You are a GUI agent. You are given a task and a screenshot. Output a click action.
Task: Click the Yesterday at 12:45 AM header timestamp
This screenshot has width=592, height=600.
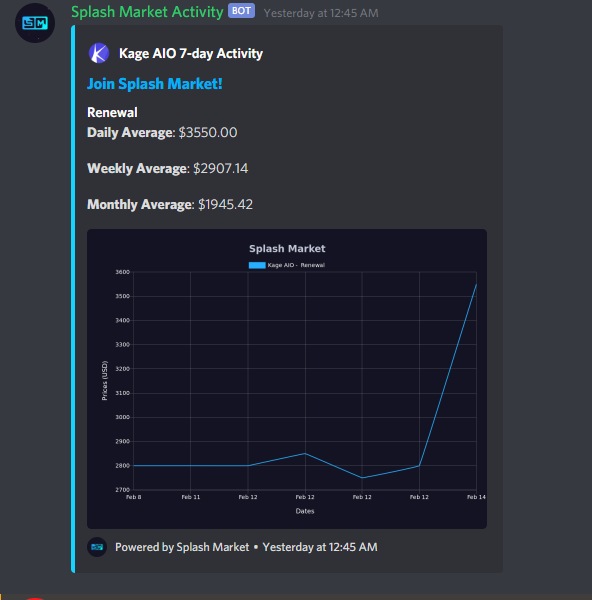pos(321,13)
